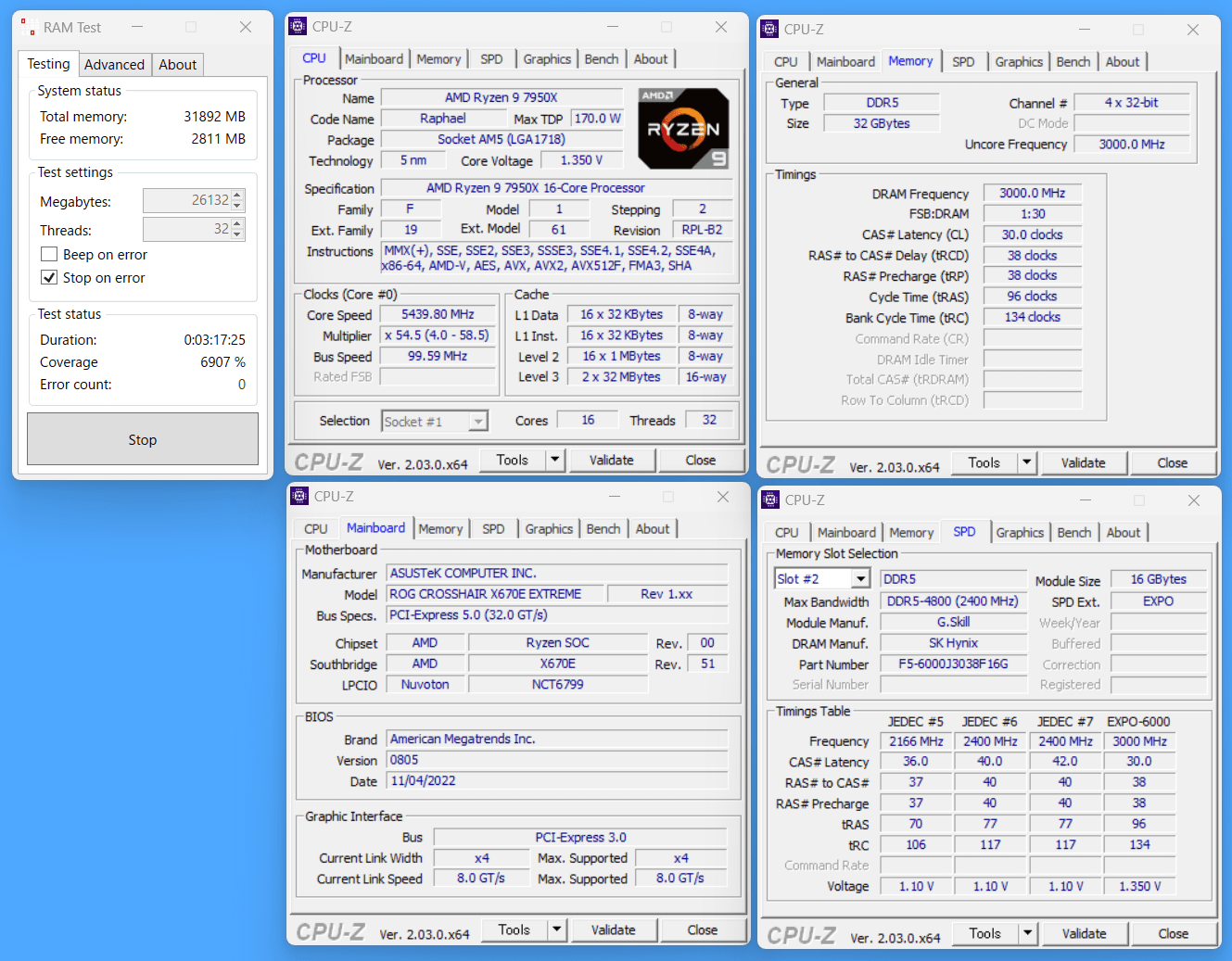Click Tools button in Mainboard tab window
The height and width of the screenshot is (961, 1232).
(514, 929)
